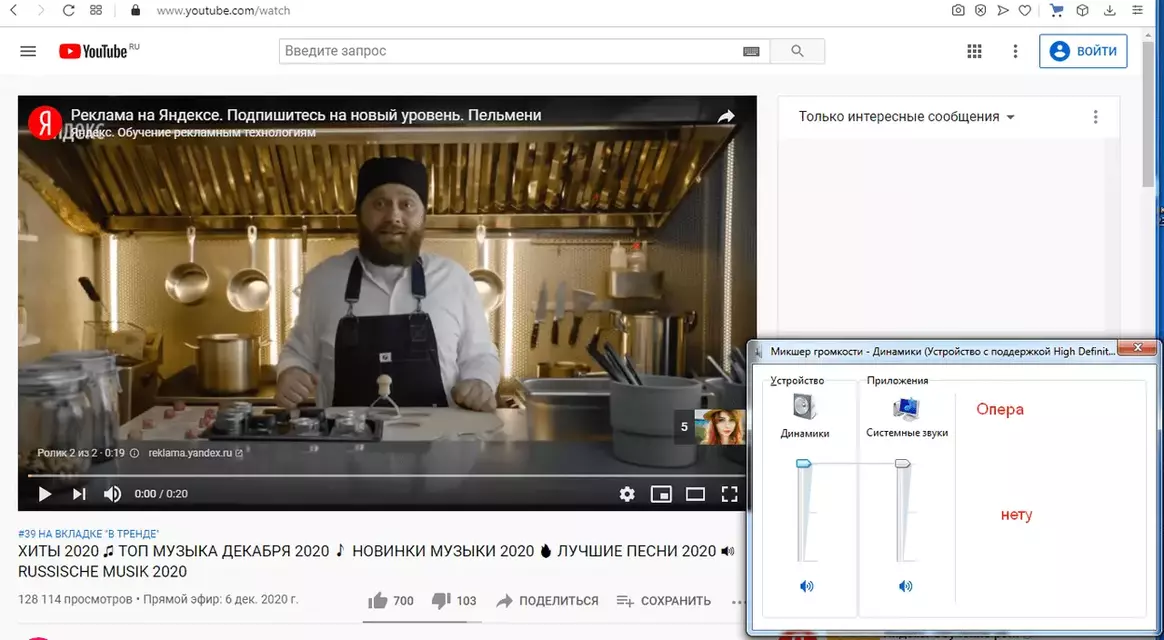Open the ad blocker shield icon
1164x640 pixels.
[981, 10]
